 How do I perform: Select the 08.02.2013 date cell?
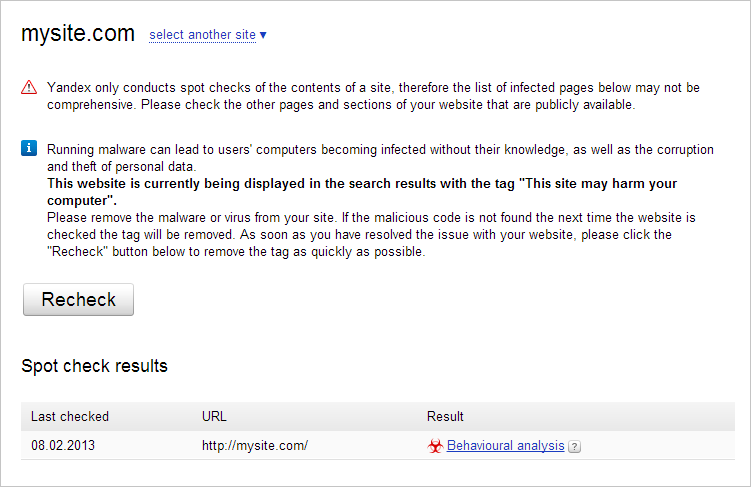(63, 445)
